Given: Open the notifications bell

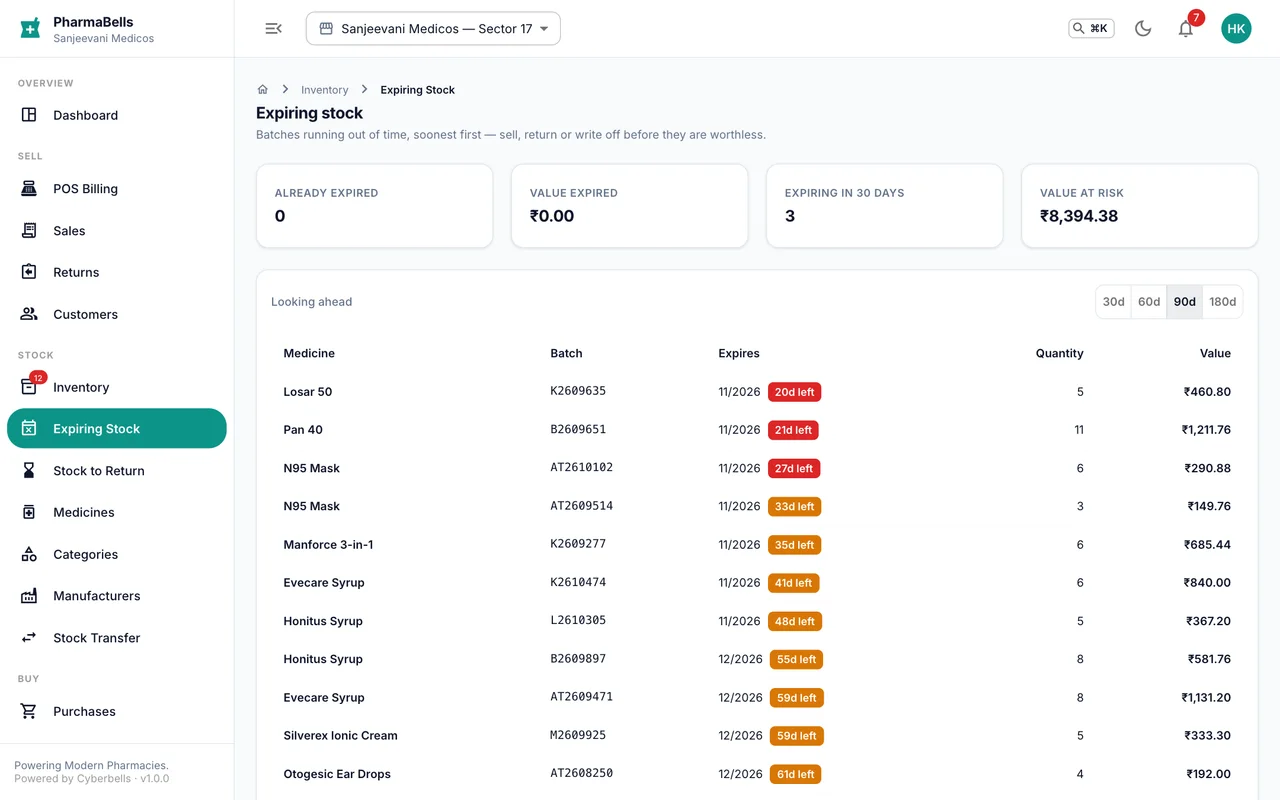Looking at the screenshot, I should [x=1185, y=29].
